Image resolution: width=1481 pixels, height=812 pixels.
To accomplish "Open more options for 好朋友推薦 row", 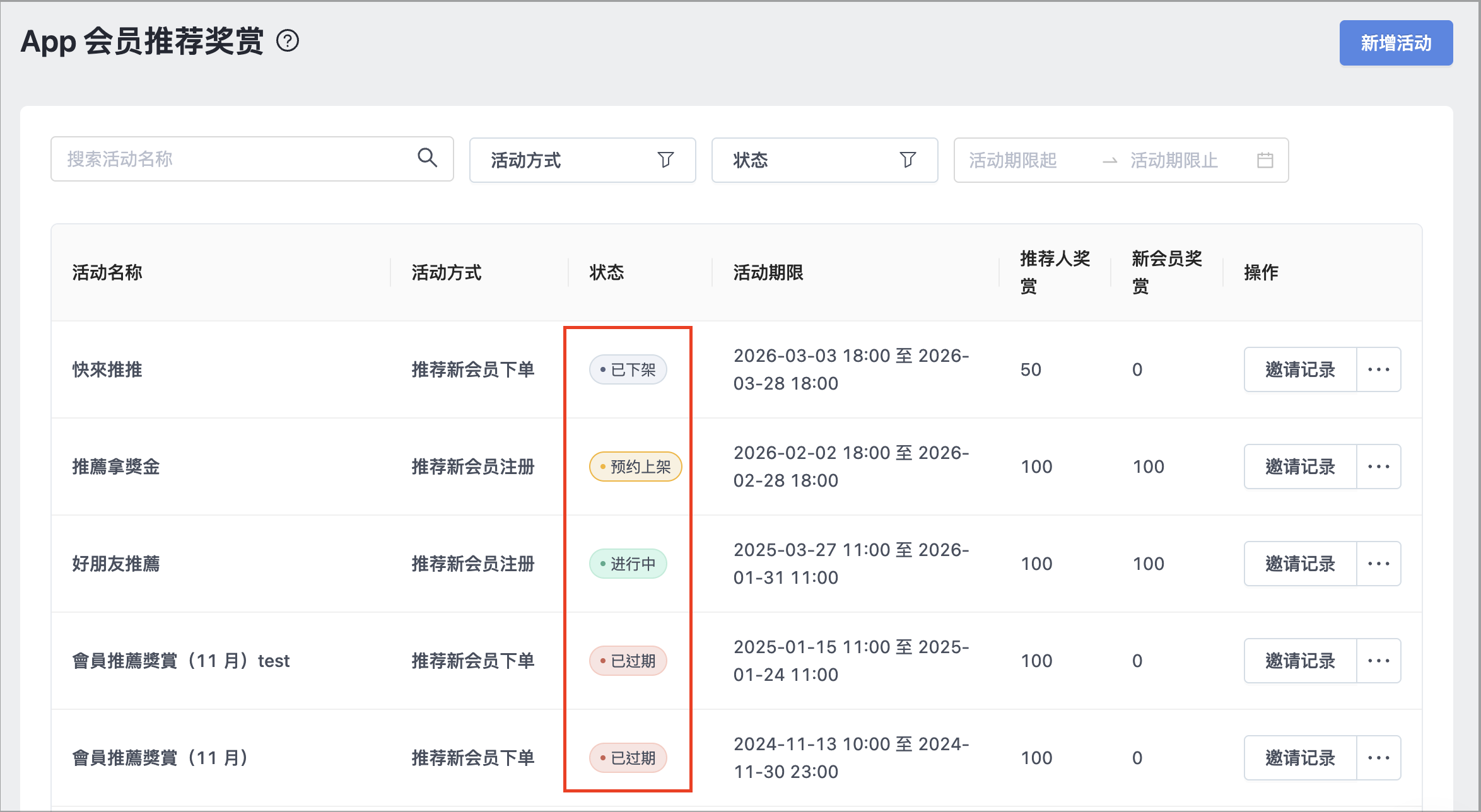I will tap(1379, 564).
